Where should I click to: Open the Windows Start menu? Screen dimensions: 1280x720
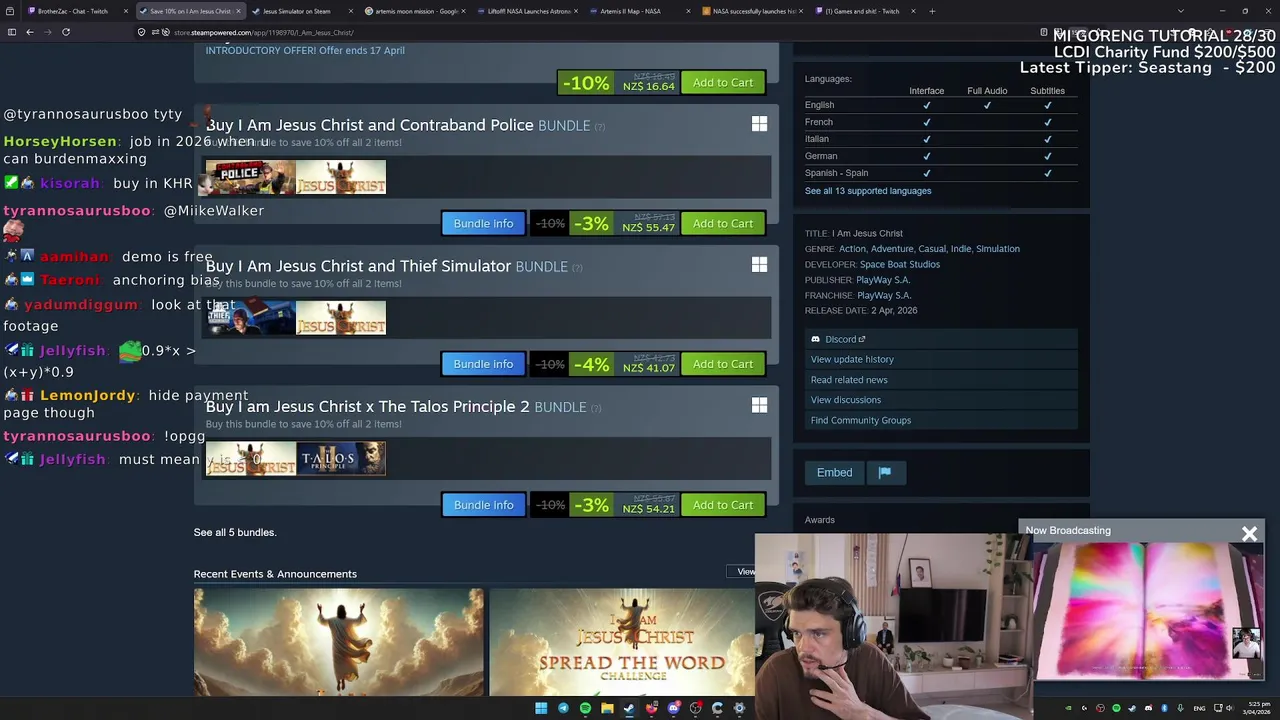click(x=541, y=708)
